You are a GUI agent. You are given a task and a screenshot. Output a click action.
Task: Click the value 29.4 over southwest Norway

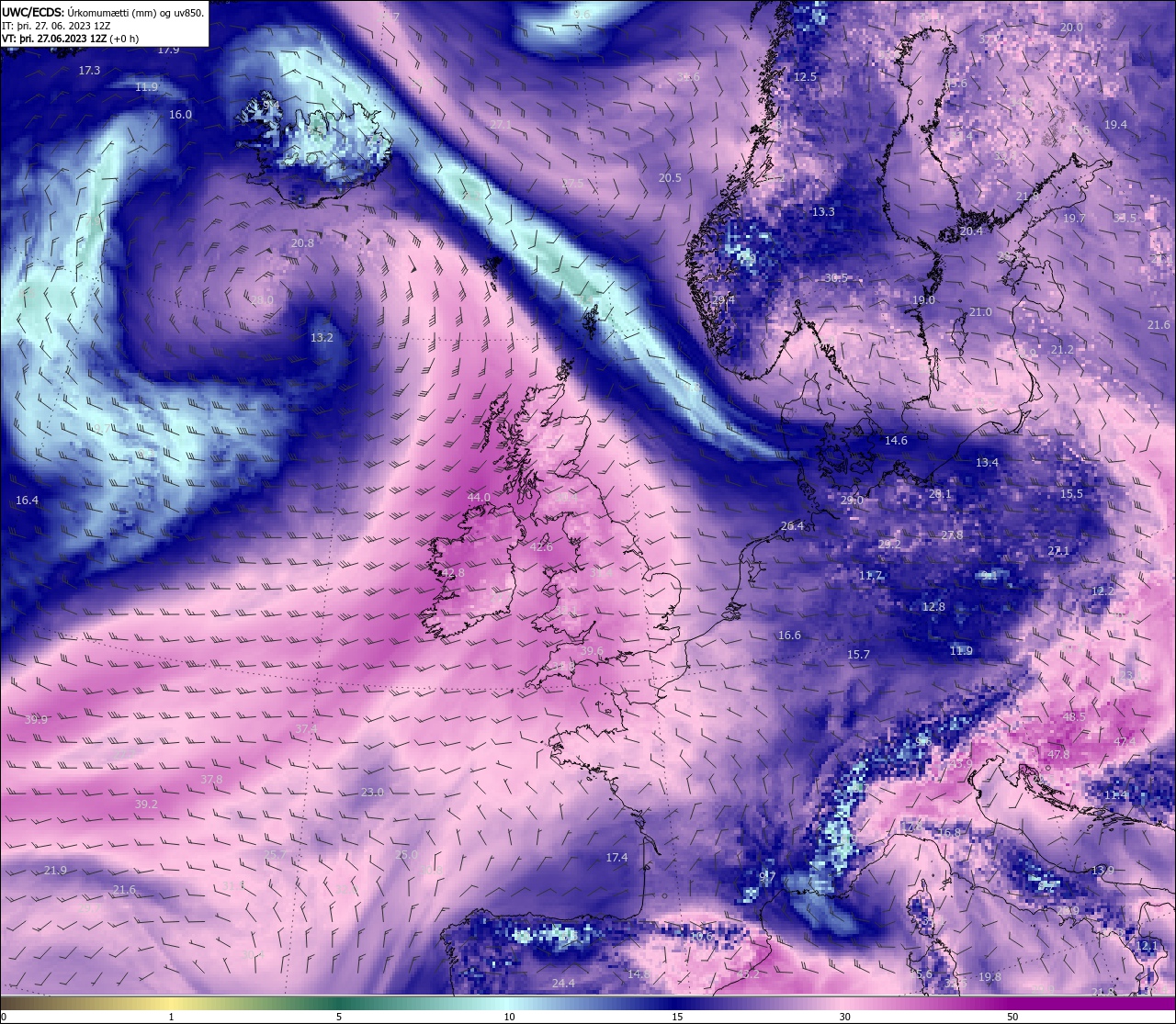click(722, 298)
